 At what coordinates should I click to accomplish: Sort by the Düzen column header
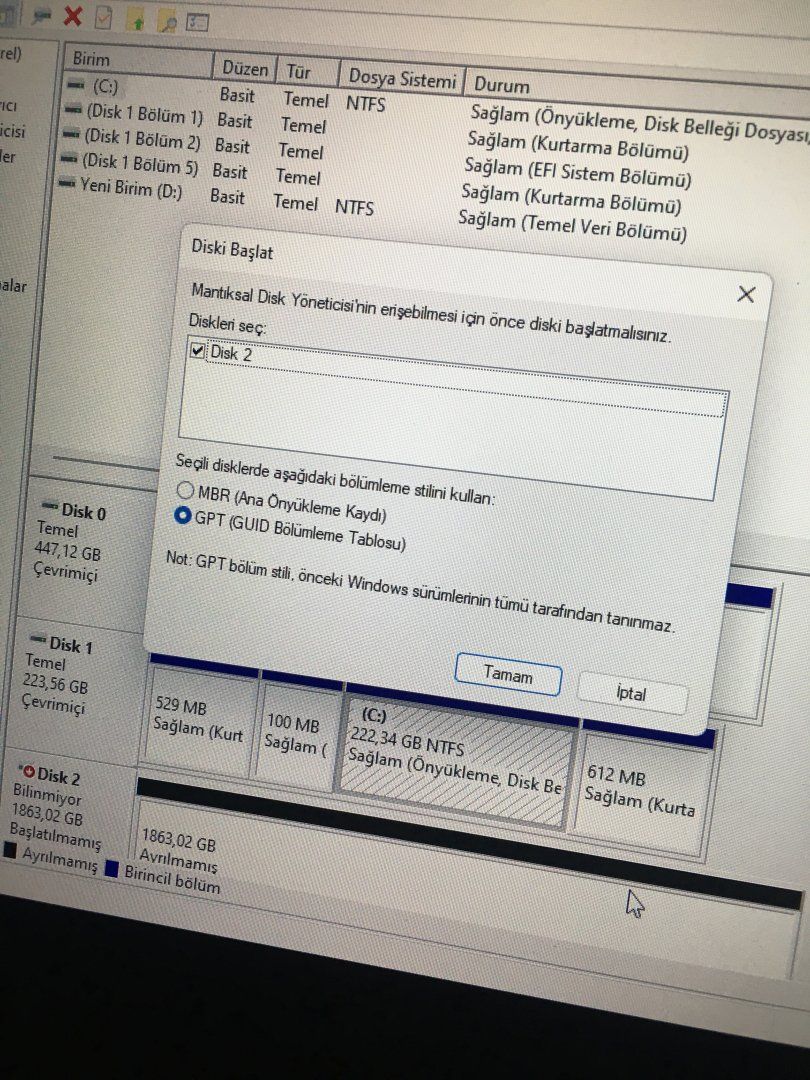(245, 69)
